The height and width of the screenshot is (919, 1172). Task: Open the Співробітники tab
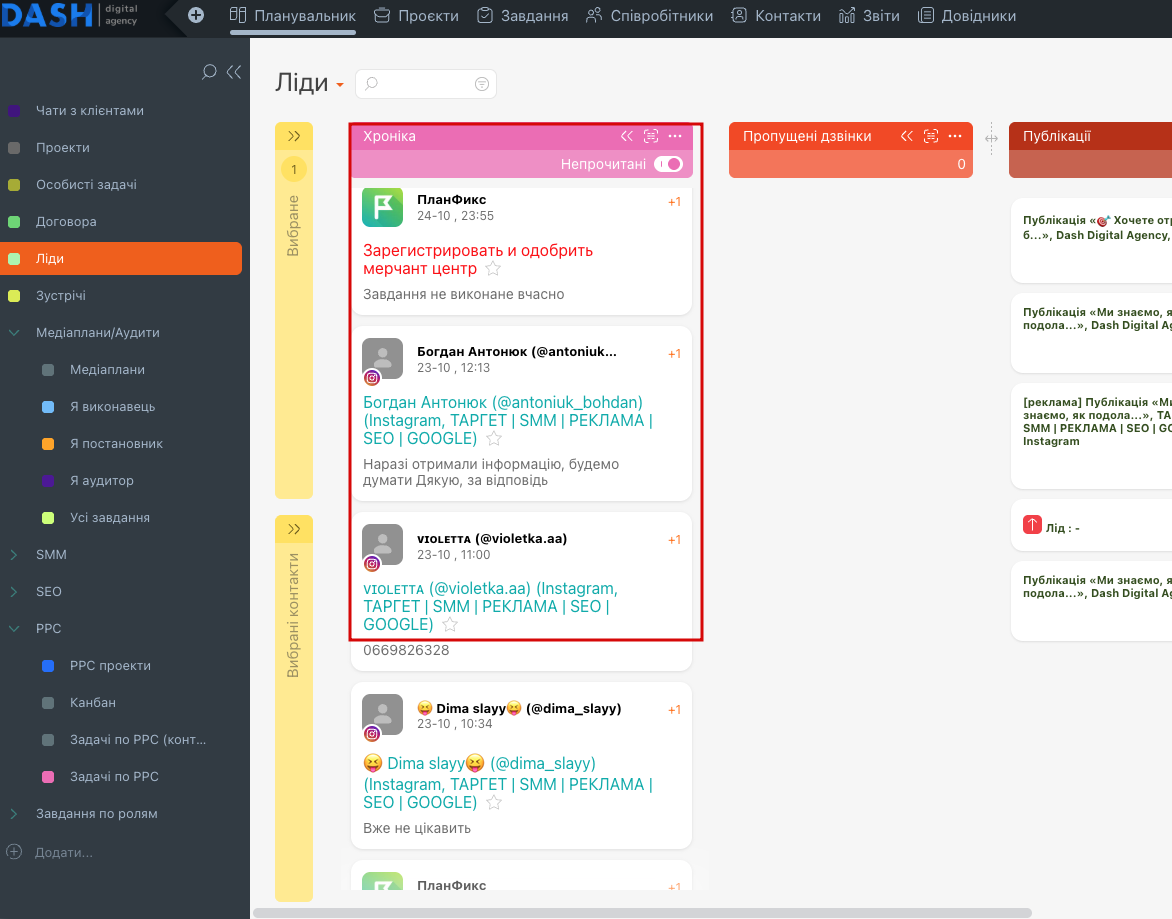pyautogui.click(x=650, y=16)
